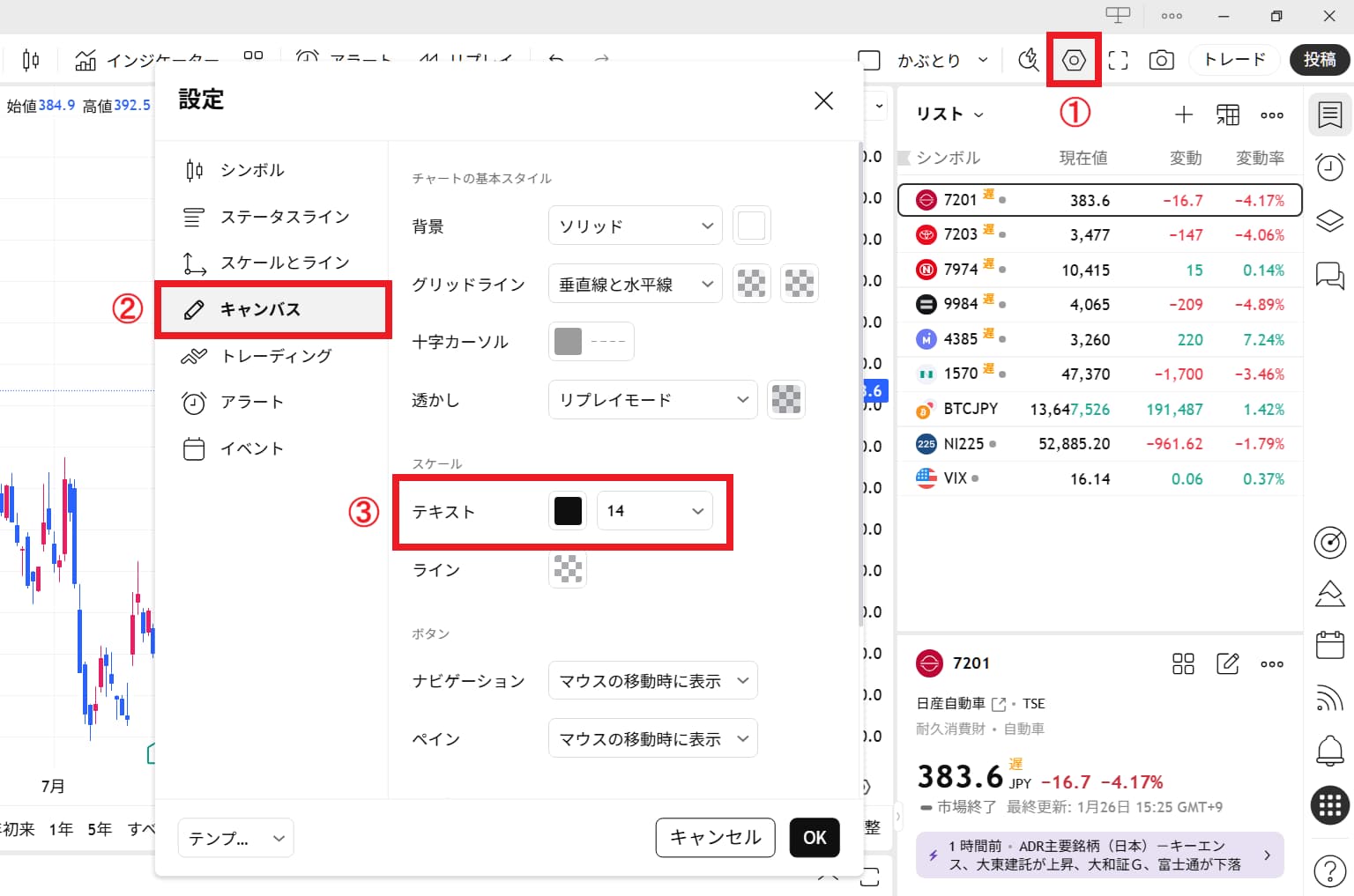1354x896 pixels.
Task: Open the economic calendar icon
Action: coord(1330,644)
